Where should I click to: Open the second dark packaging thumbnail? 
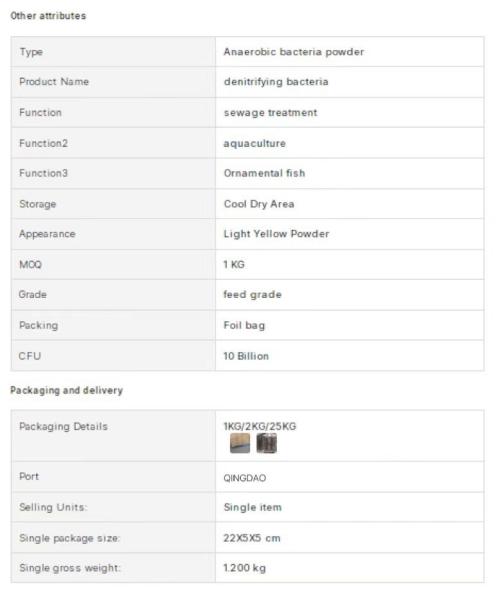[x=267, y=443]
